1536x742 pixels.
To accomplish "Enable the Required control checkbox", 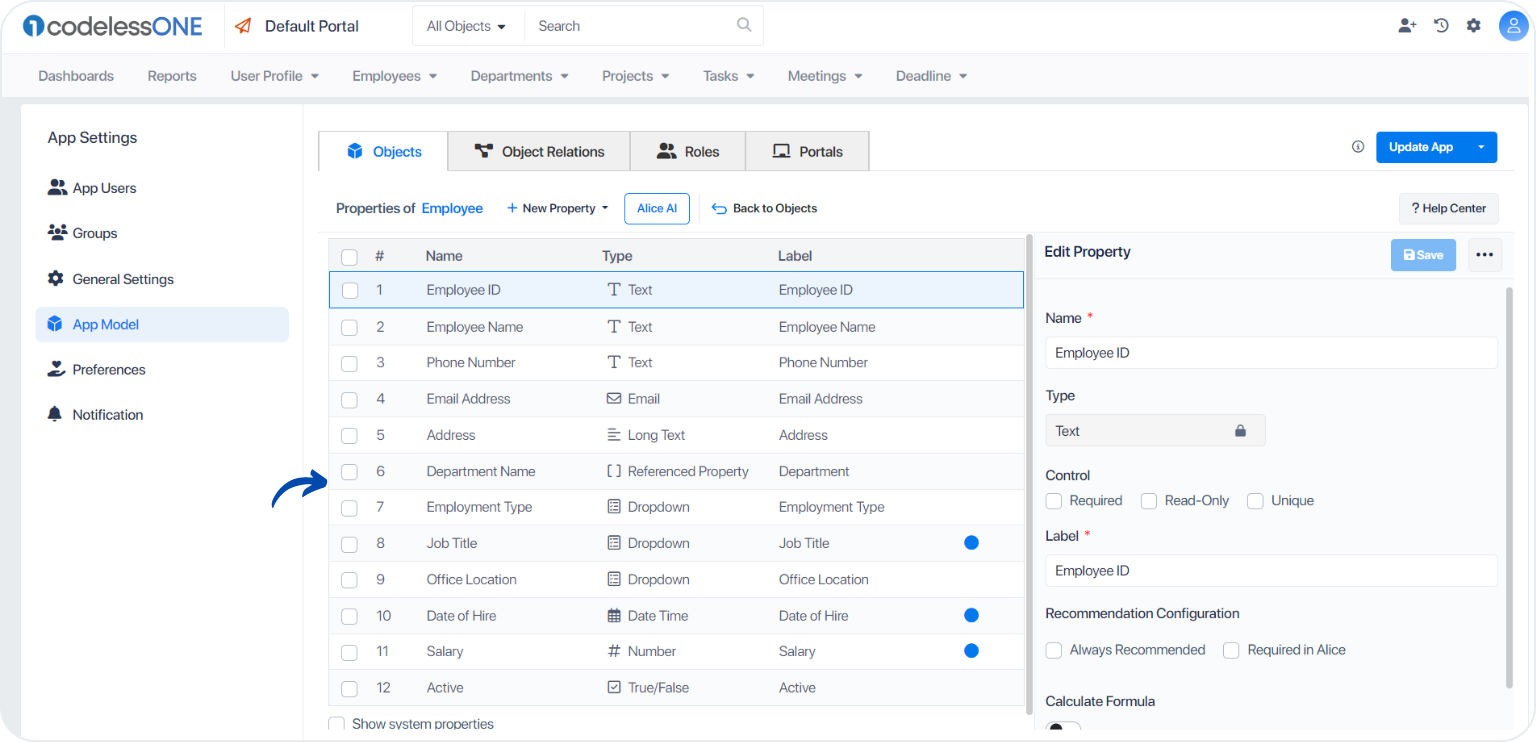I will click(1054, 500).
